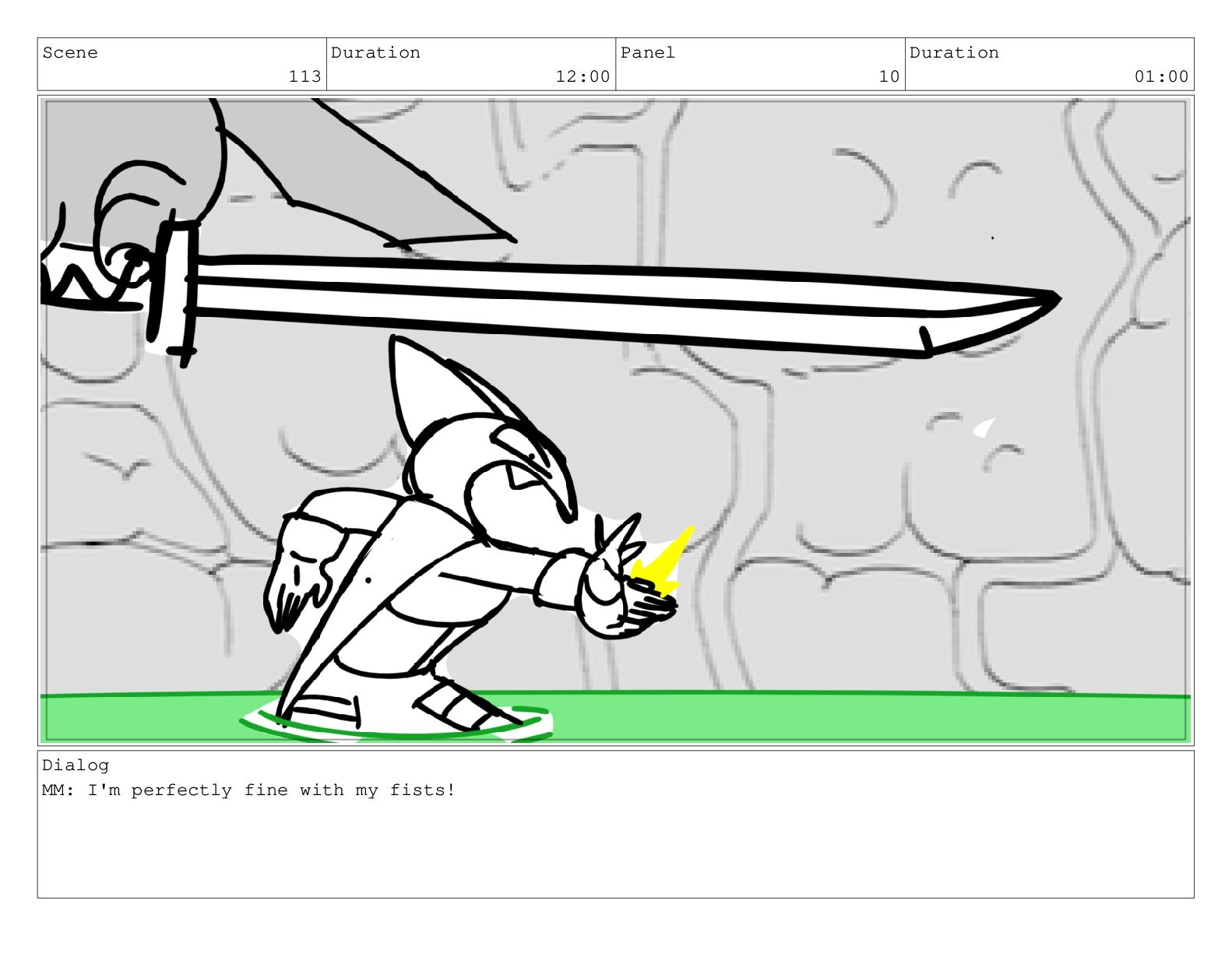
Task: Select the panel number 10
Action: pos(889,76)
